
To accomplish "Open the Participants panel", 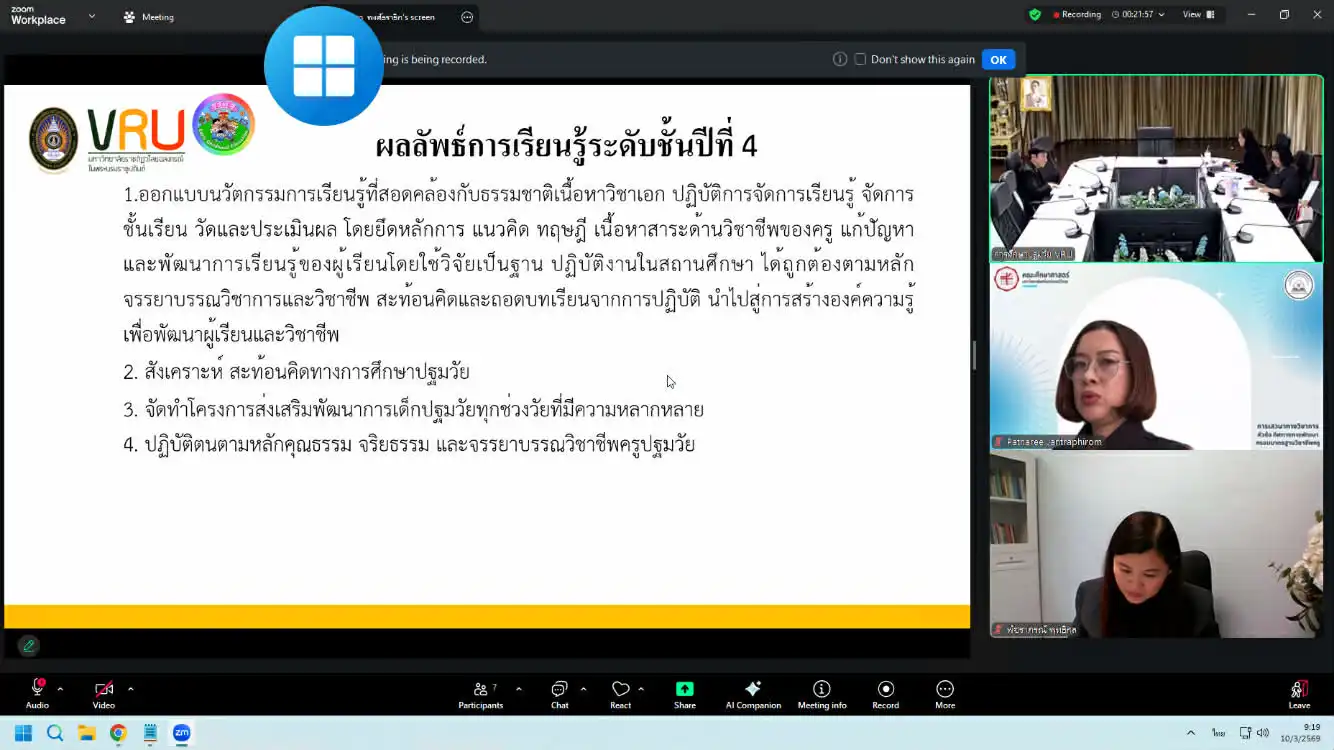I will (480, 690).
